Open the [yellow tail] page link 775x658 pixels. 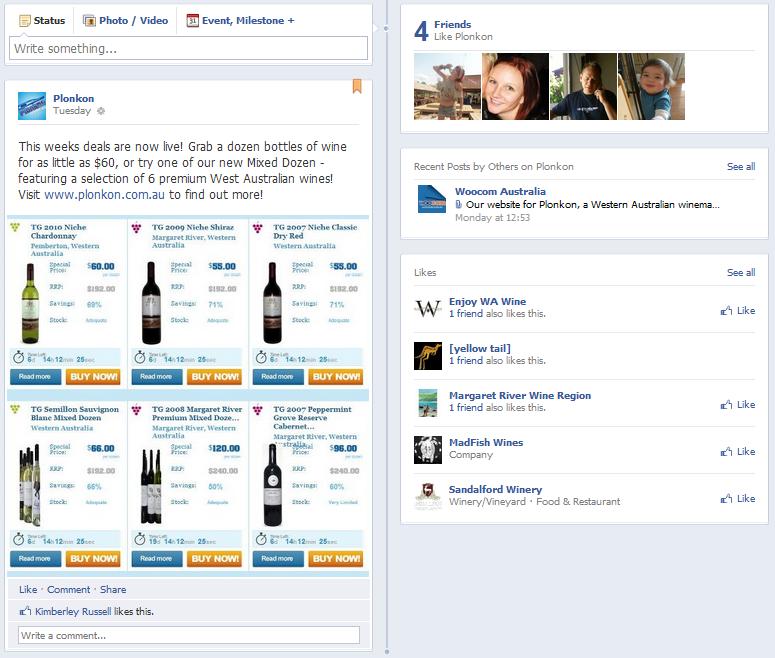[479, 349]
